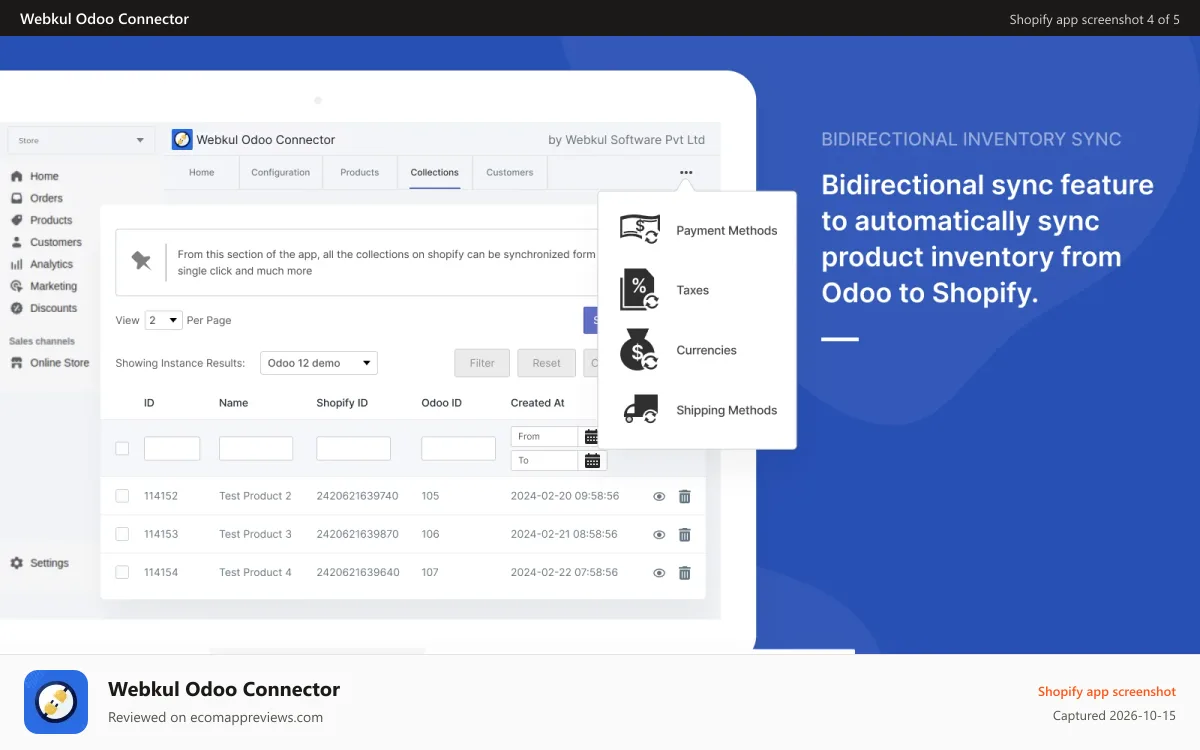This screenshot has height=750, width=1200.
Task: Select the checkbox for row 114154
Action: (x=122, y=572)
